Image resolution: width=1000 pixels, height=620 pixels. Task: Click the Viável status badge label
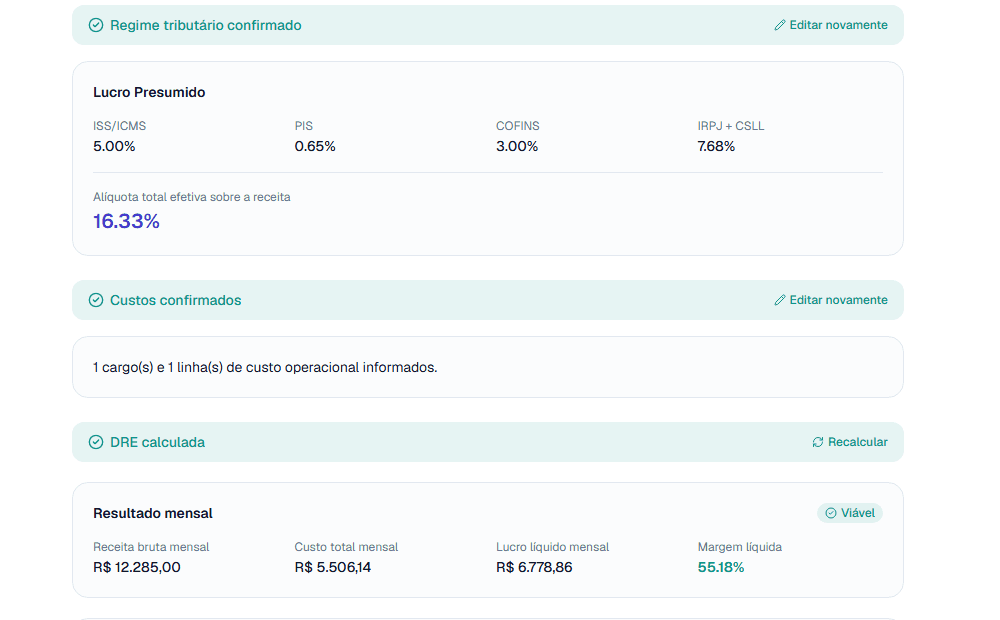(849, 513)
